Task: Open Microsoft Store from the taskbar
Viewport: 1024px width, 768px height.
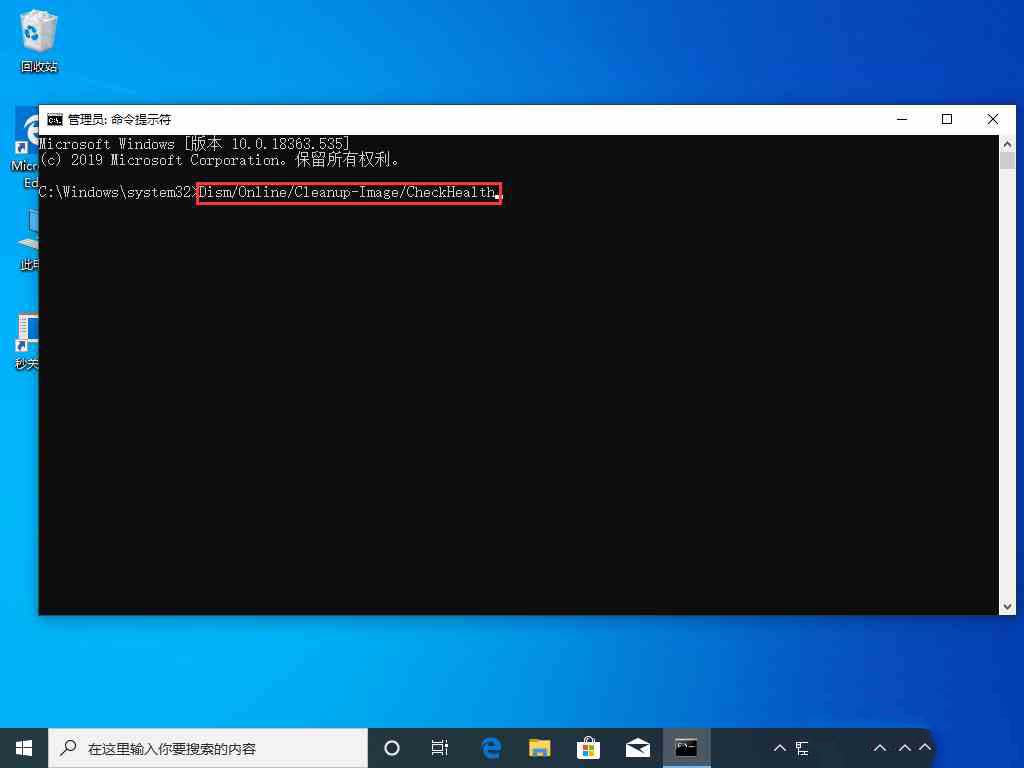Action: click(588, 748)
